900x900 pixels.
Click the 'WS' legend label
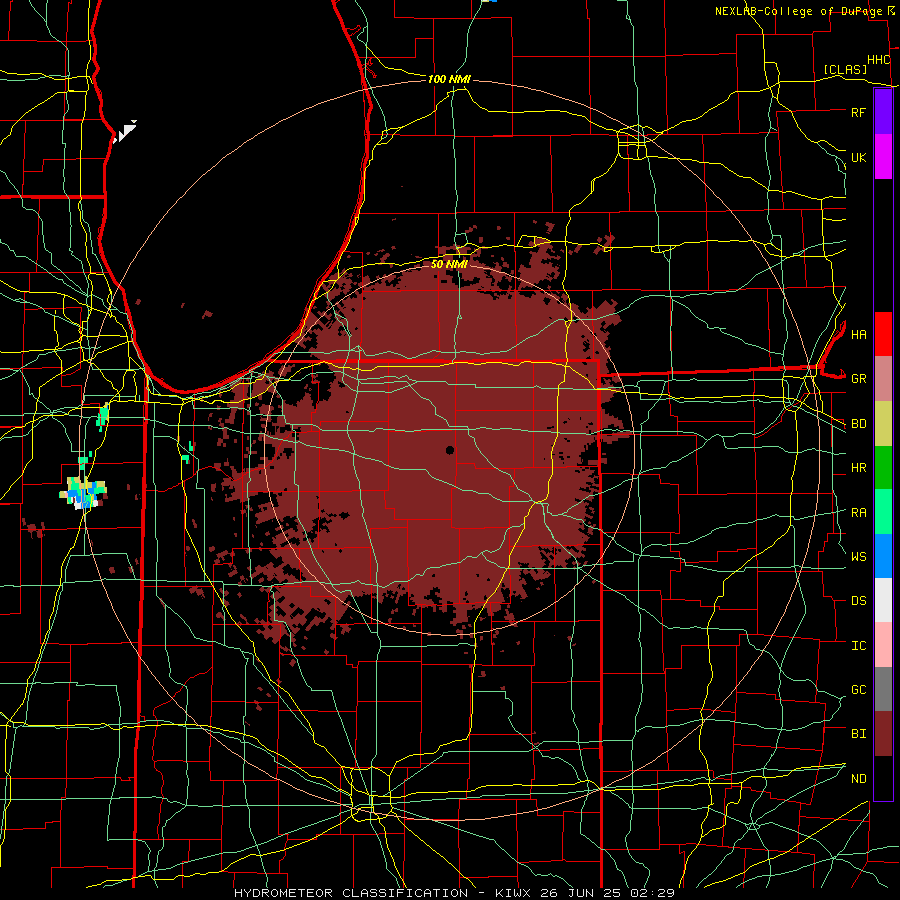pos(858,557)
